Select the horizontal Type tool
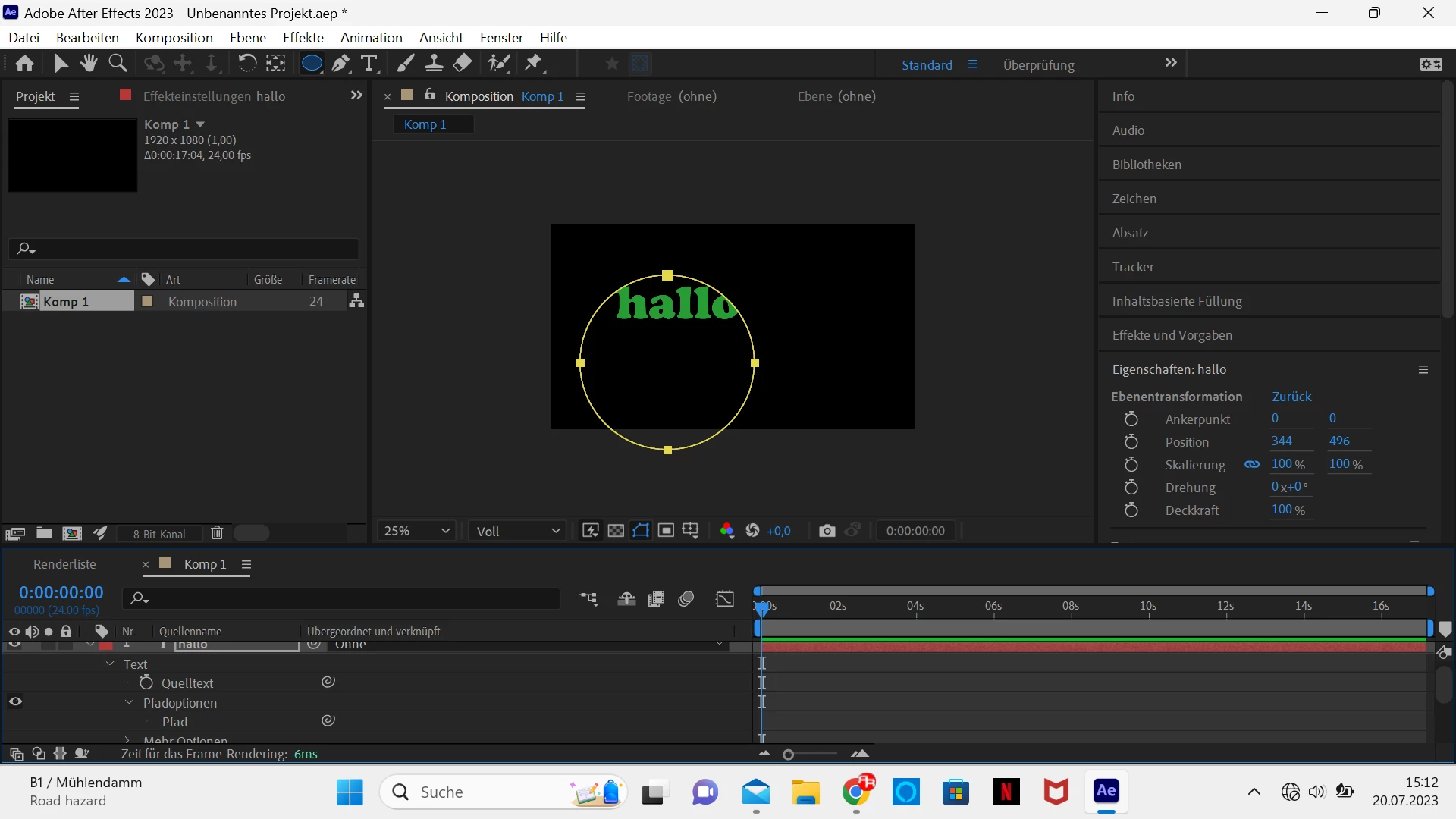Image resolution: width=1456 pixels, height=819 pixels. [x=369, y=64]
